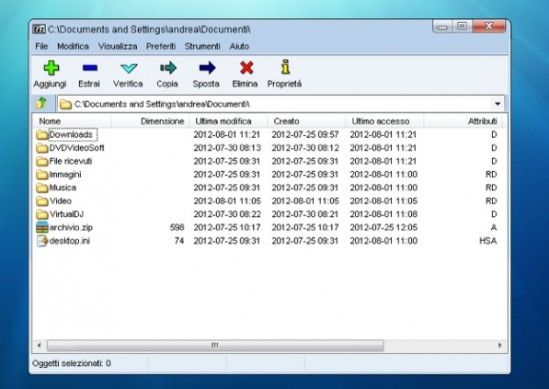This screenshot has height=389, width=549.
Task: Open the Aiuto menu
Action: [x=239, y=46]
